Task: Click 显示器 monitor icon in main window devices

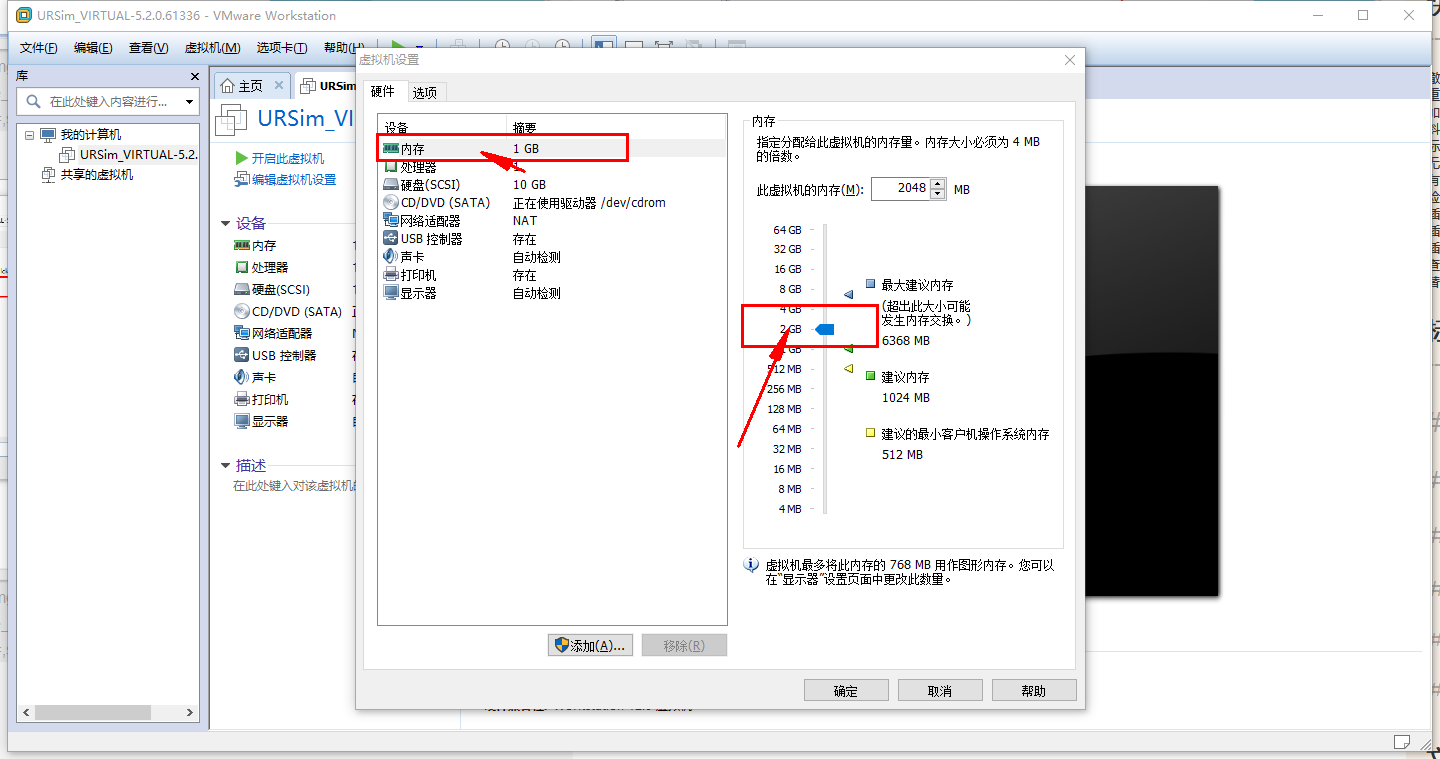Action: pyautogui.click(x=241, y=421)
